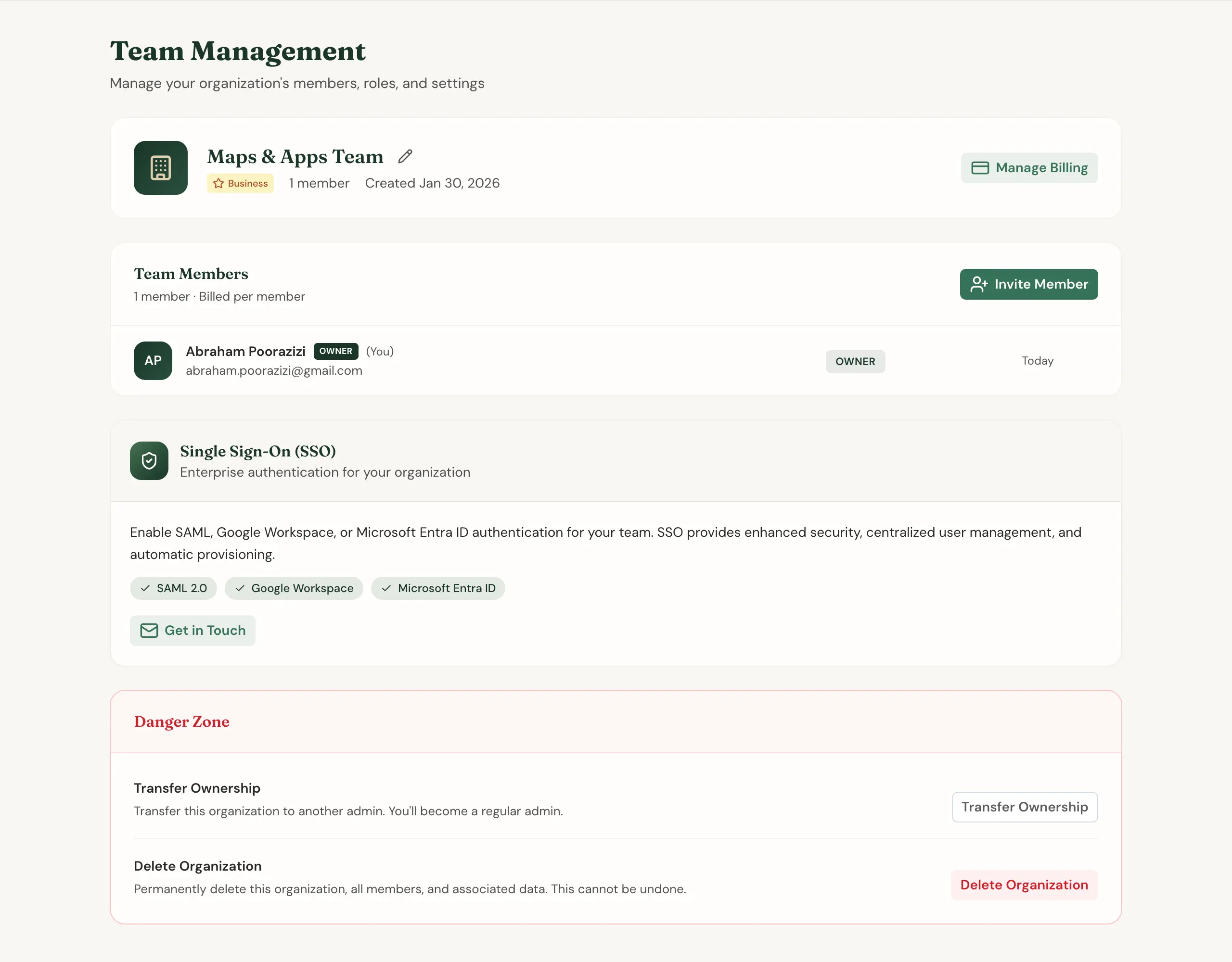Click the pencil icon to rename the team
The width and height of the screenshot is (1232, 962).
pos(405,156)
